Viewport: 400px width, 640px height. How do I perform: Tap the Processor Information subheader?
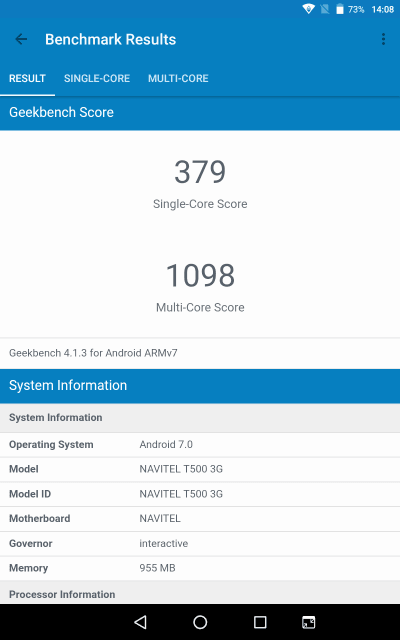(200, 593)
